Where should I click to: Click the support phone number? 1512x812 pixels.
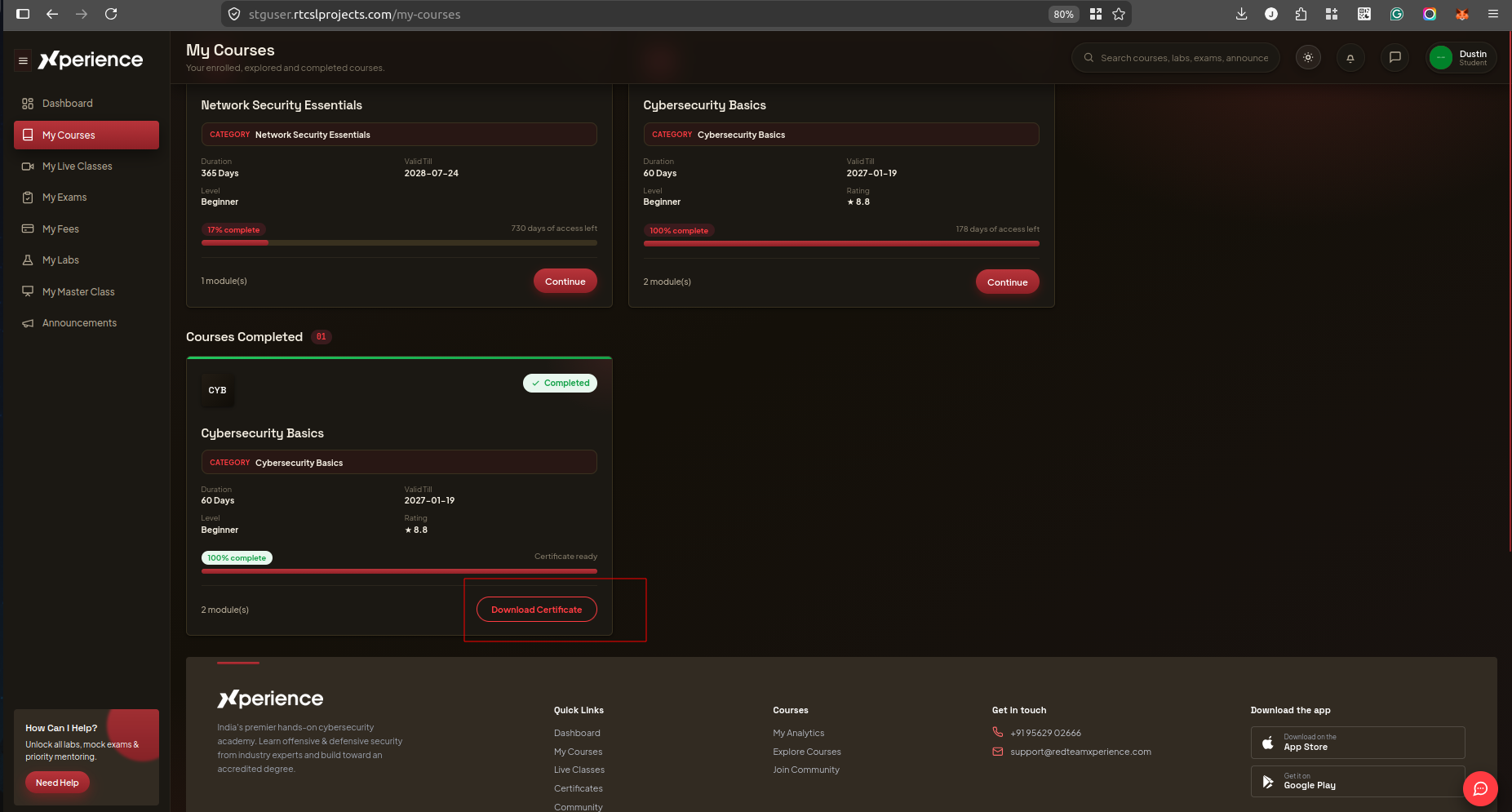(x=1045, y=733)
